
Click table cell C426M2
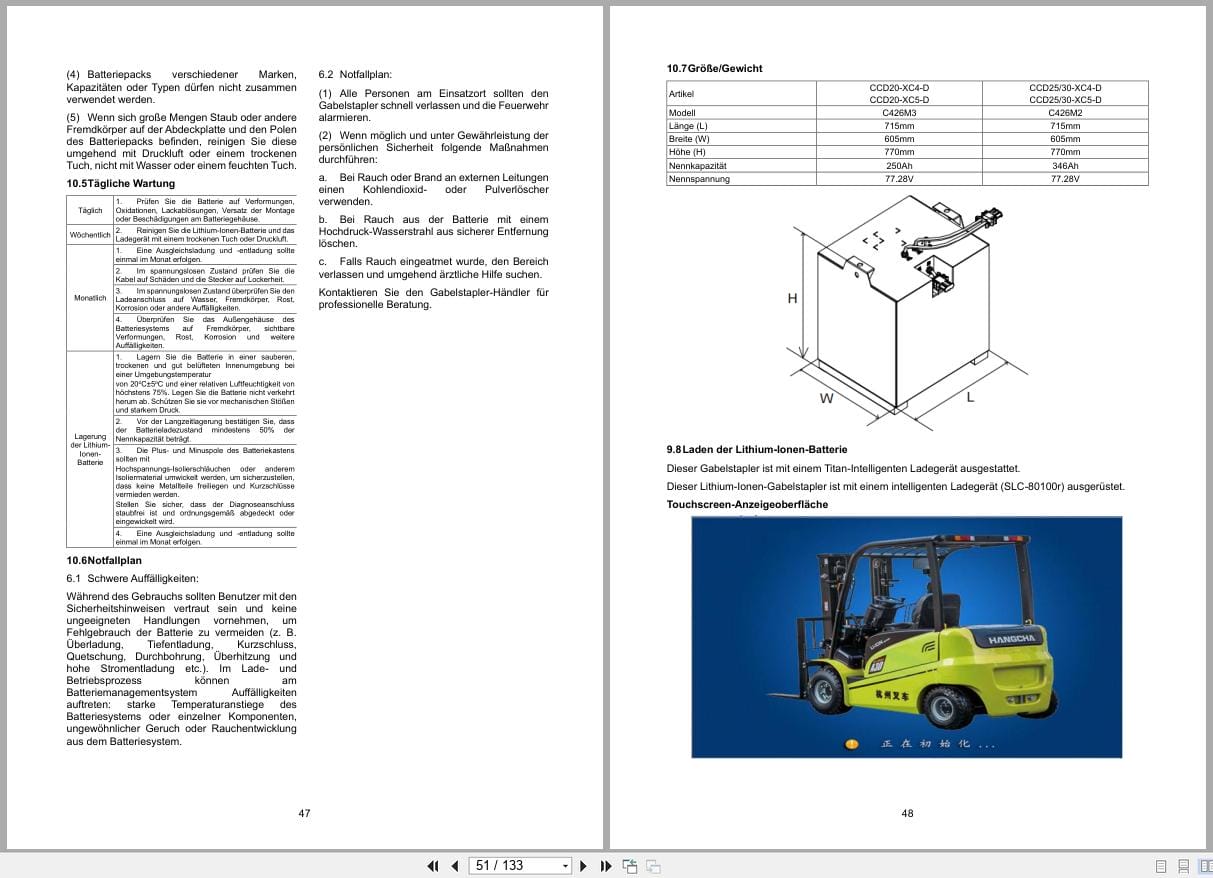(x=1065, y=113)
